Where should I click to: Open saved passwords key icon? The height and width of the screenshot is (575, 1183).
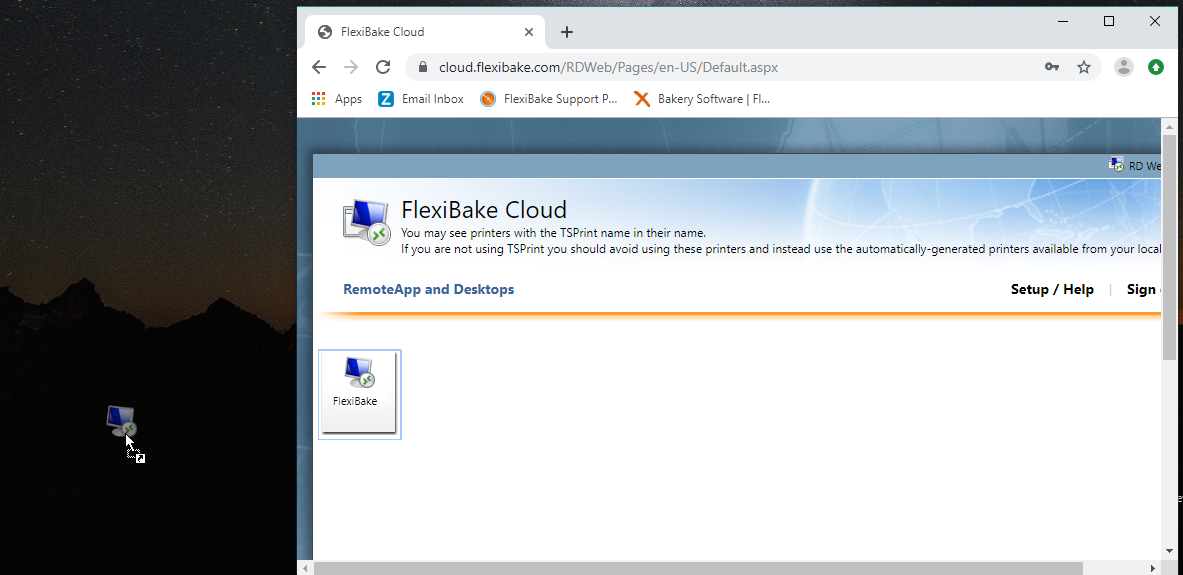click(1052, 67)
